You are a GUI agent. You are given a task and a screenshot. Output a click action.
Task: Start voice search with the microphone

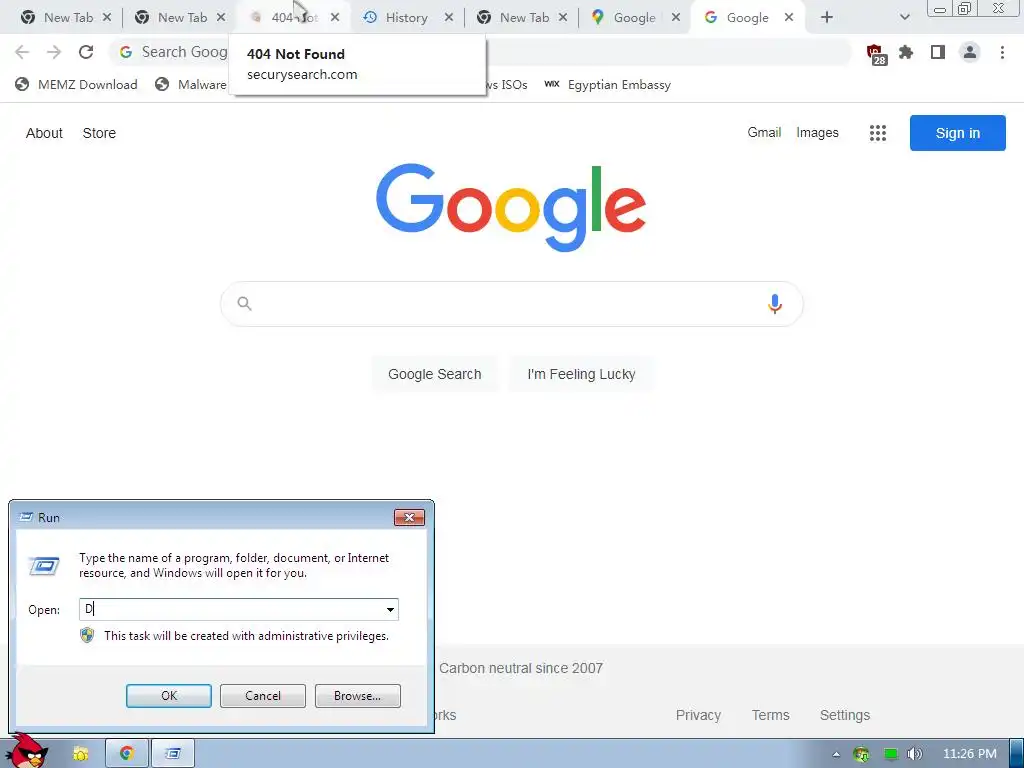(x=775, y=304)
